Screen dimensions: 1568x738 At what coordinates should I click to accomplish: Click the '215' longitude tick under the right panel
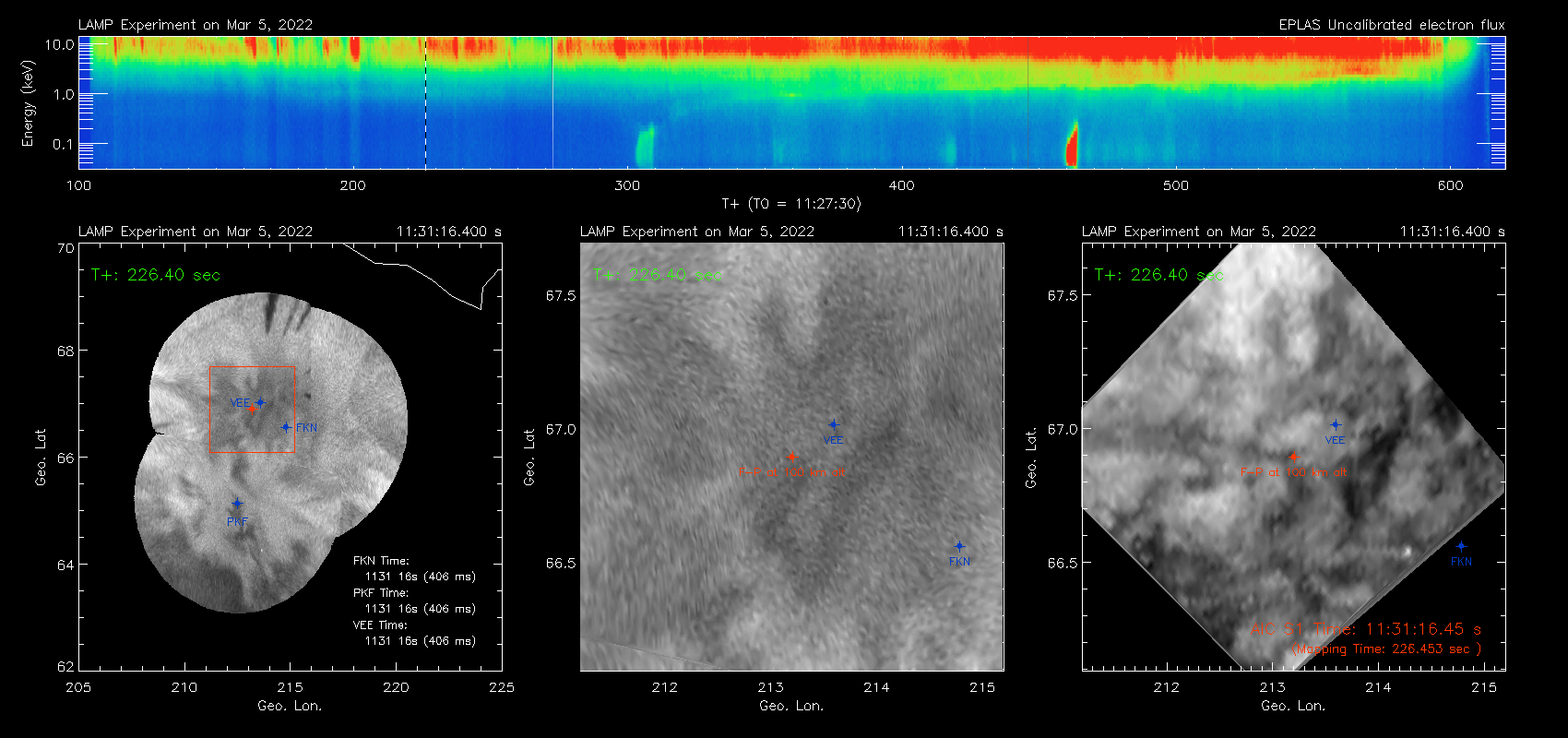click(x=1484, y=687)
